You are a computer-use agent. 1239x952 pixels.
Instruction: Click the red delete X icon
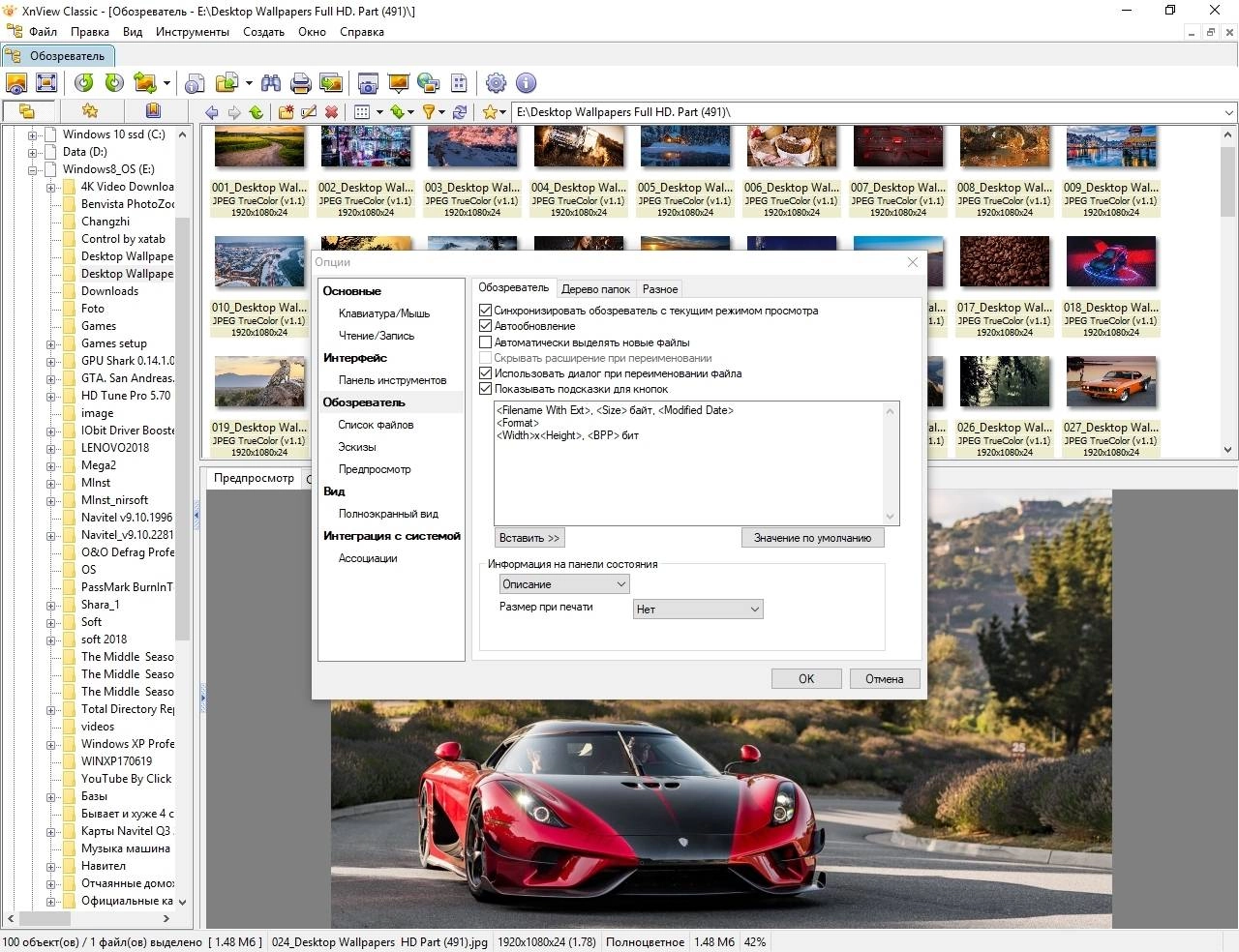[331, 112]
